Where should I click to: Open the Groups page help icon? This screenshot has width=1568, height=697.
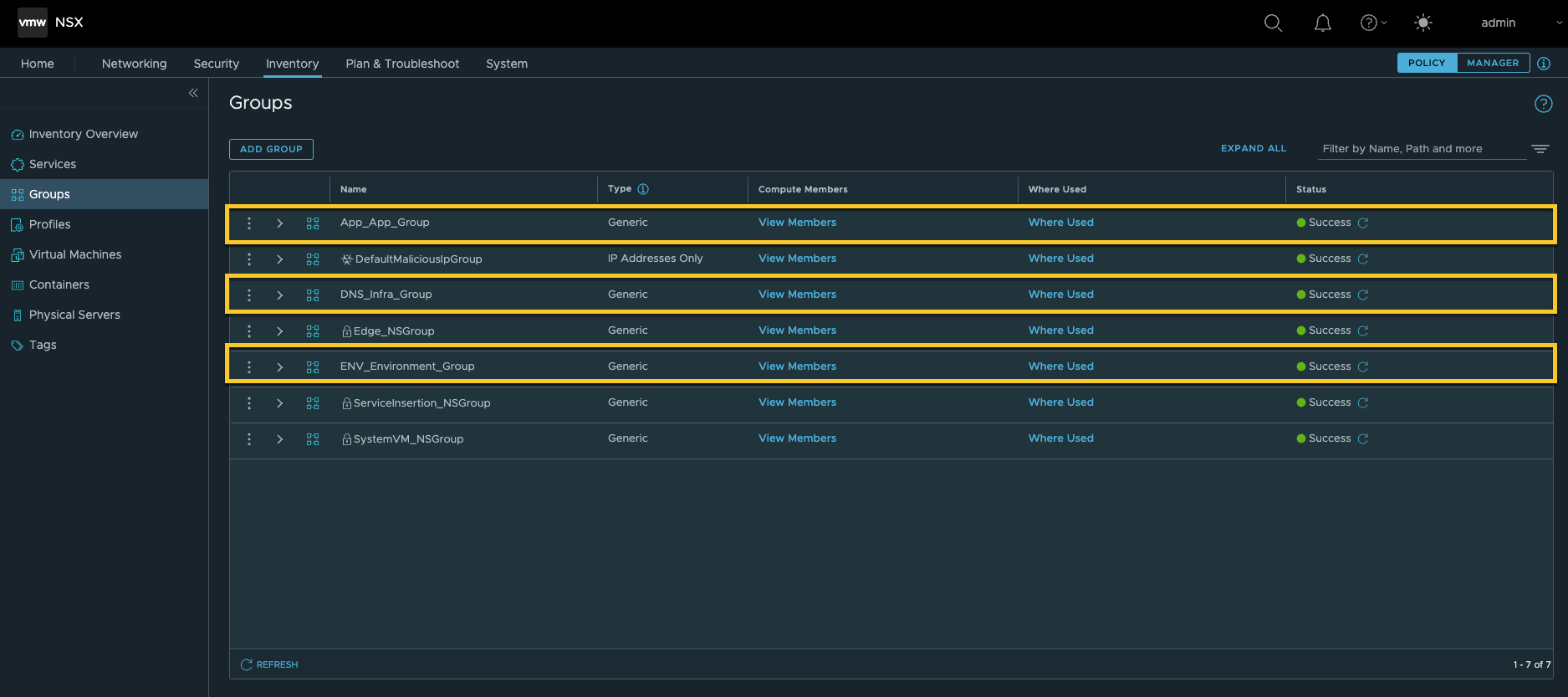1544,104
